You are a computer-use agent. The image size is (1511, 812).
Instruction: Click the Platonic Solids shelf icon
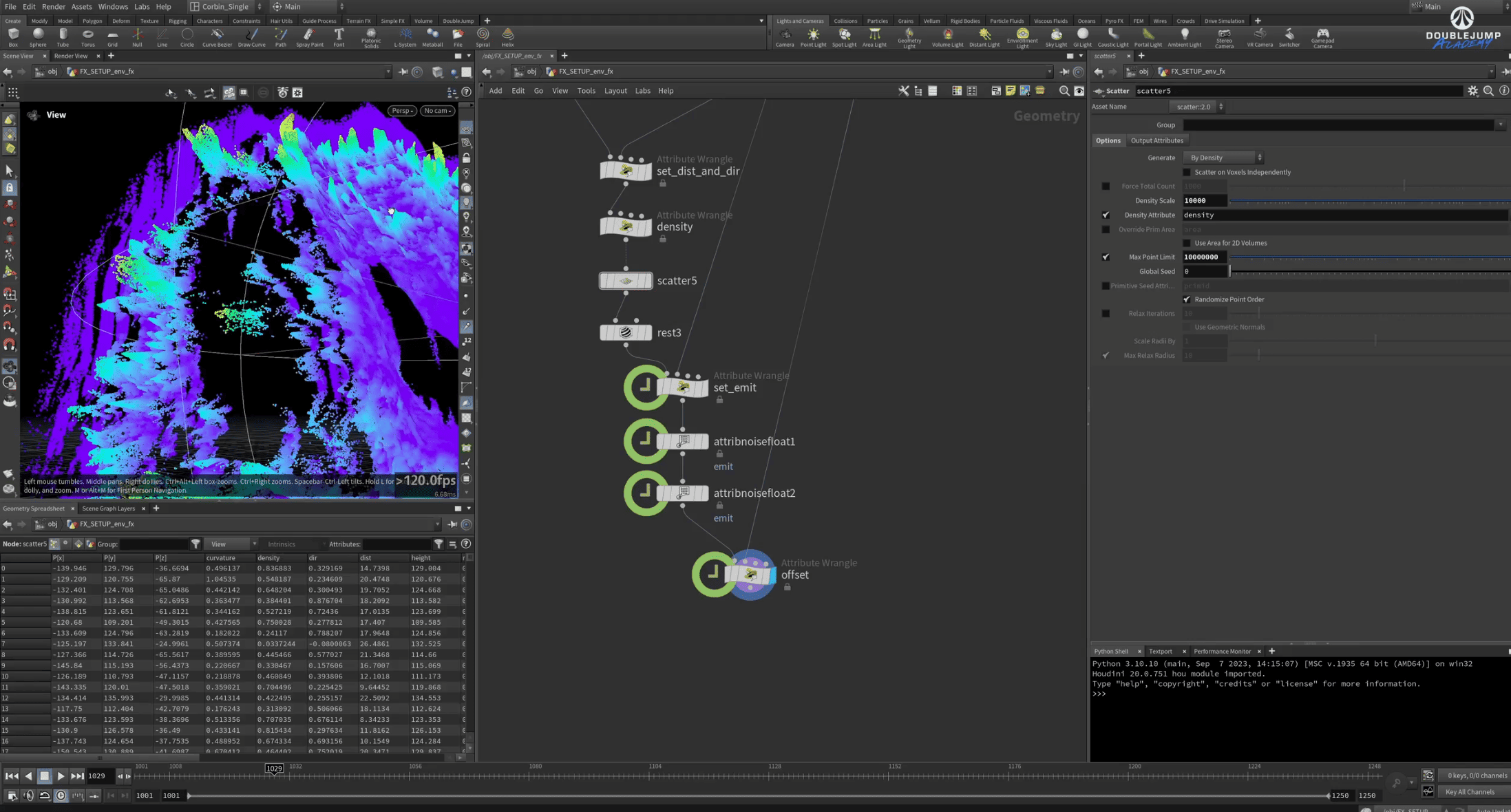371,38
